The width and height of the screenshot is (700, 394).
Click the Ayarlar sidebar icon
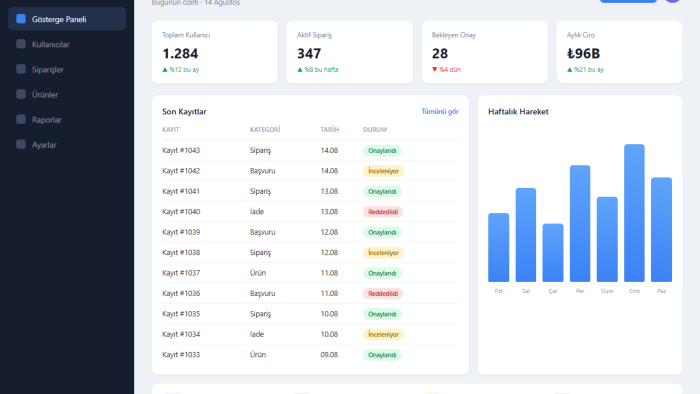[x=21, y=144]
